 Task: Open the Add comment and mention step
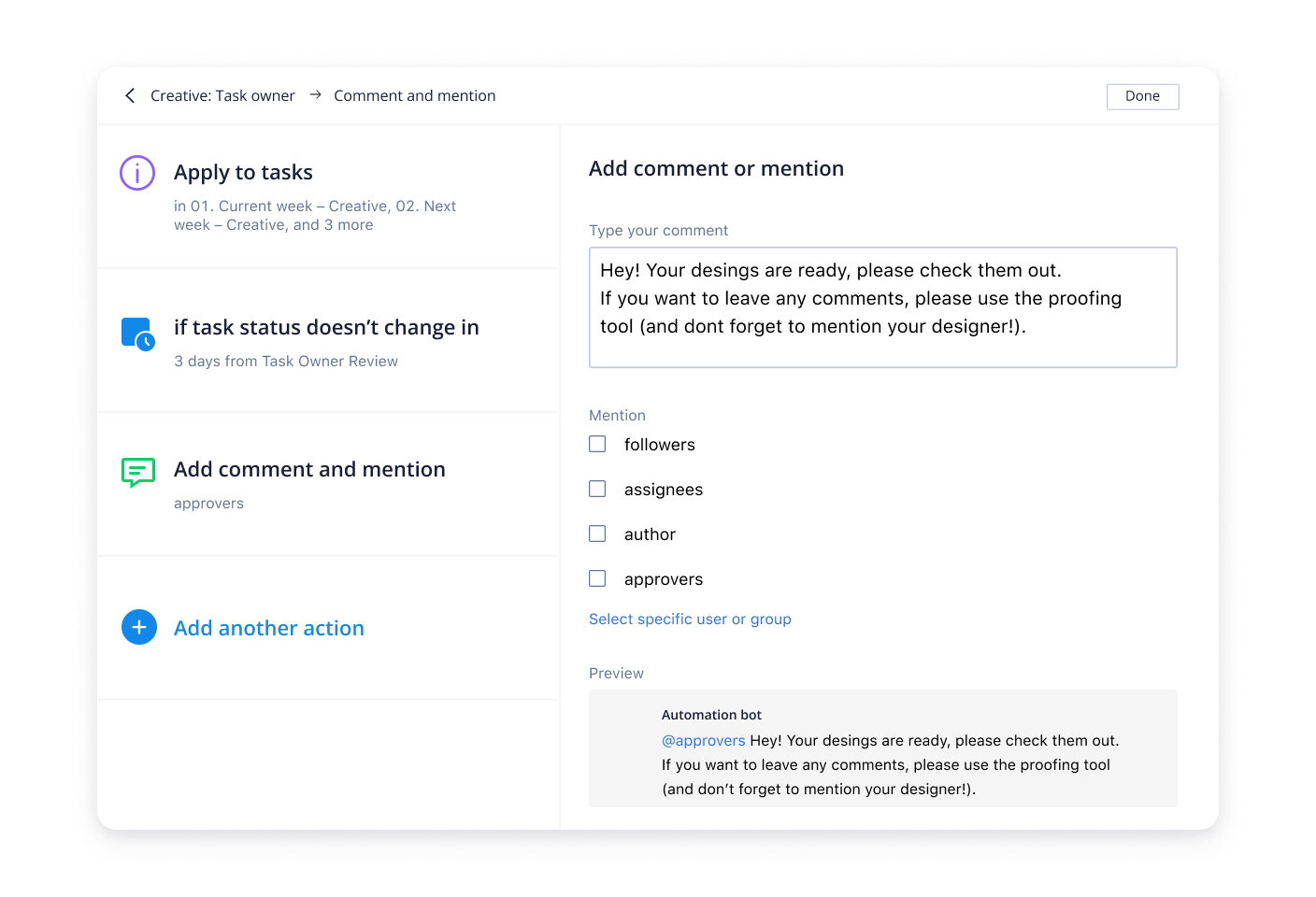309,470
